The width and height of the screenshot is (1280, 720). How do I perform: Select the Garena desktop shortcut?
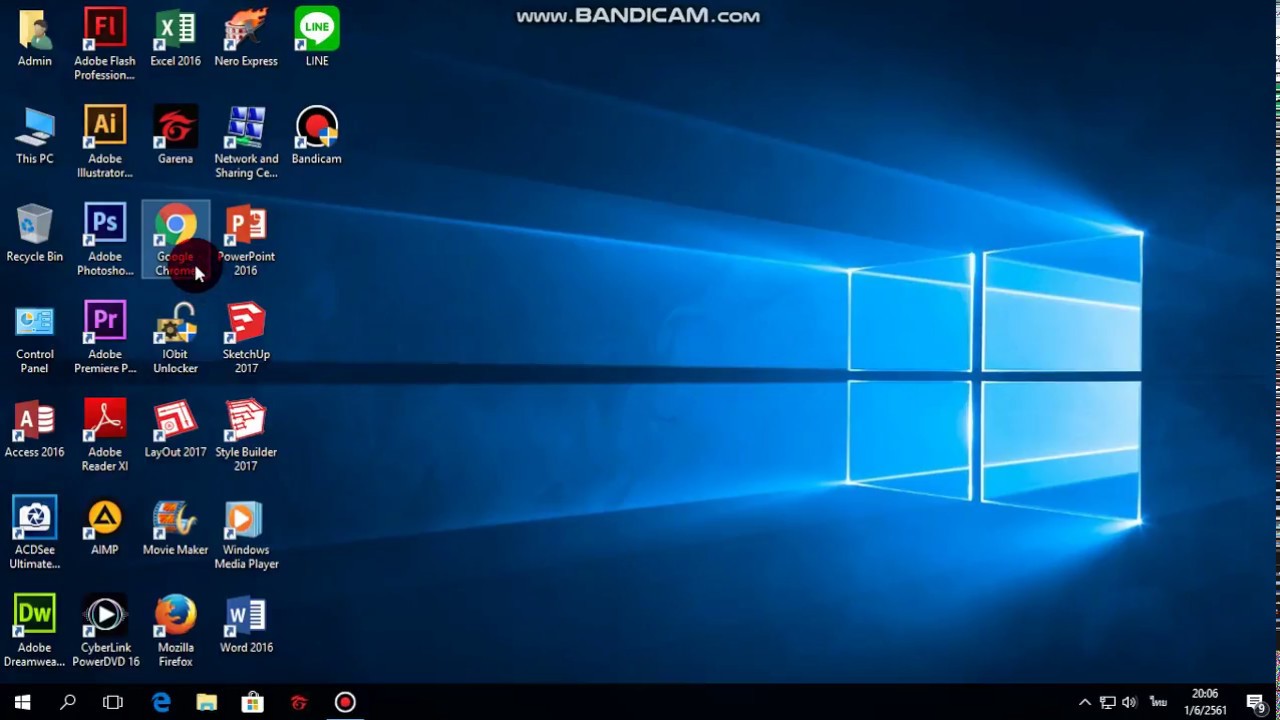[175, 136]
